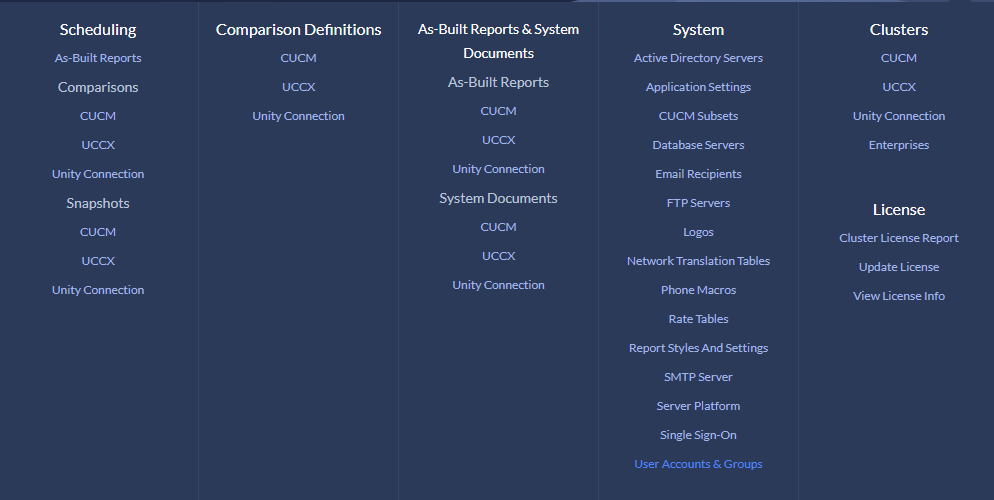Click the Comparisons subheading under Scheduling
Screen dimensions: 994x500
pos(98,87)
